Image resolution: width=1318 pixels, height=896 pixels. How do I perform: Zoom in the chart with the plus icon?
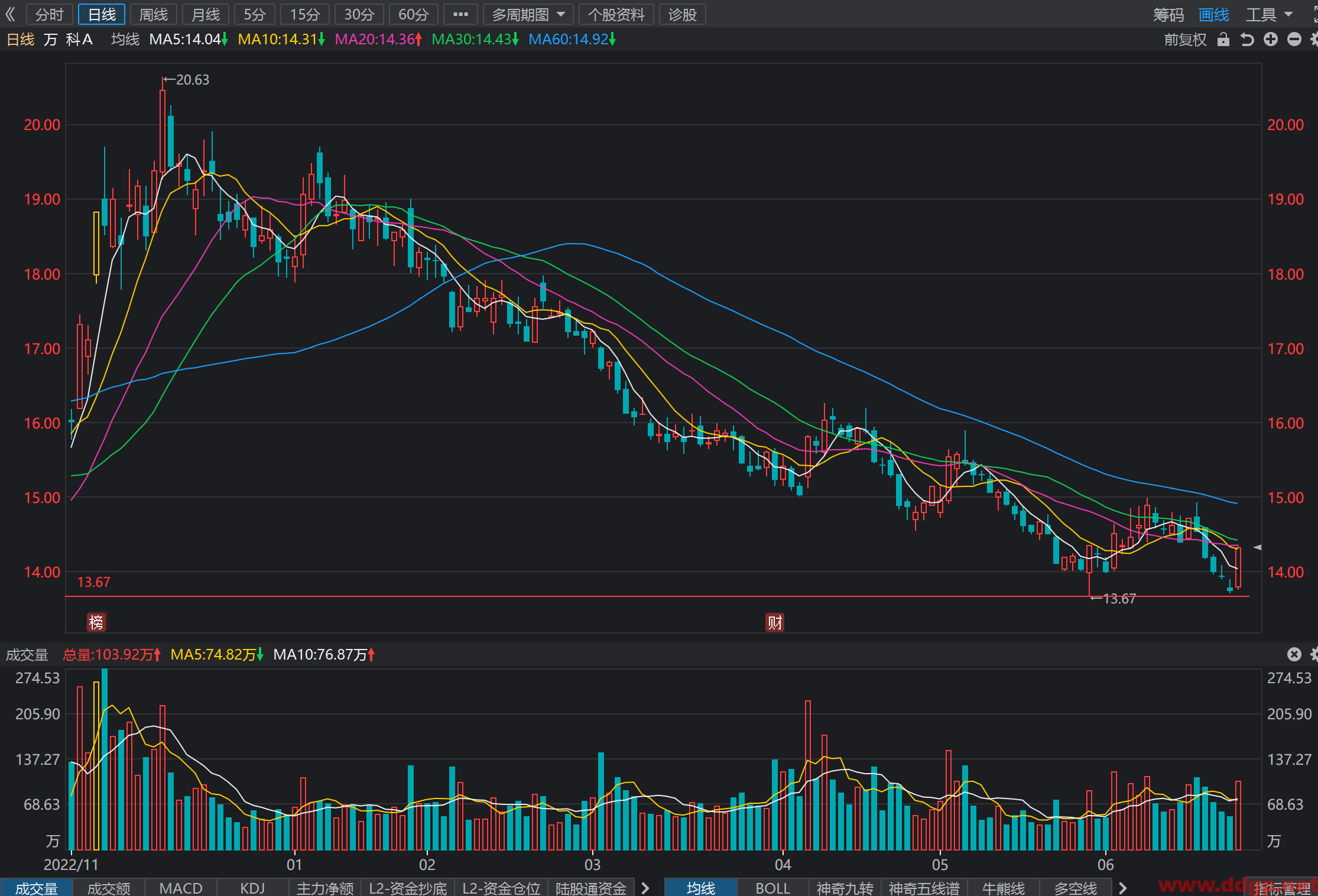coord(1270,40)
